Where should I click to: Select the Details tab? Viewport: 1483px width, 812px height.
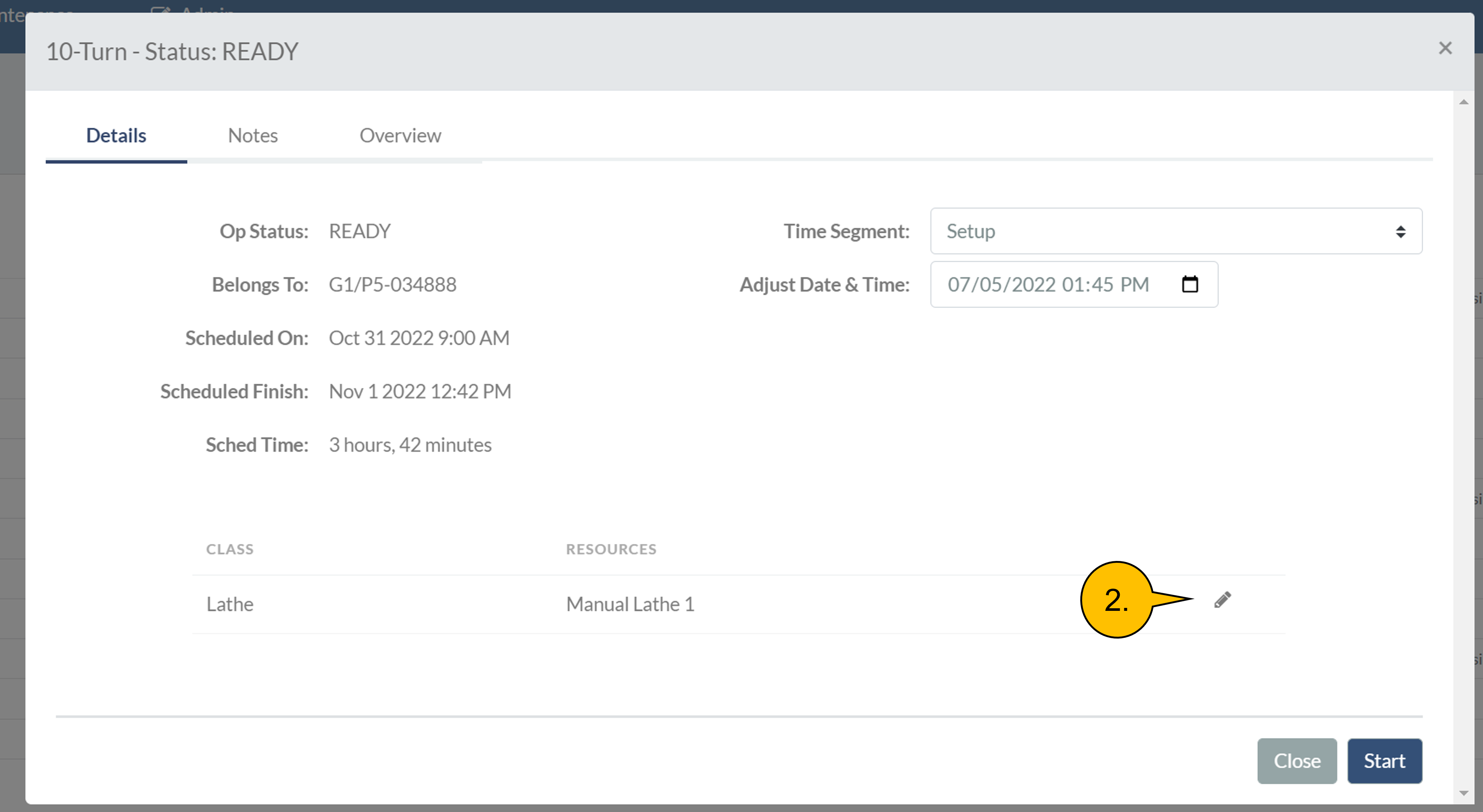tap(116, 136)
